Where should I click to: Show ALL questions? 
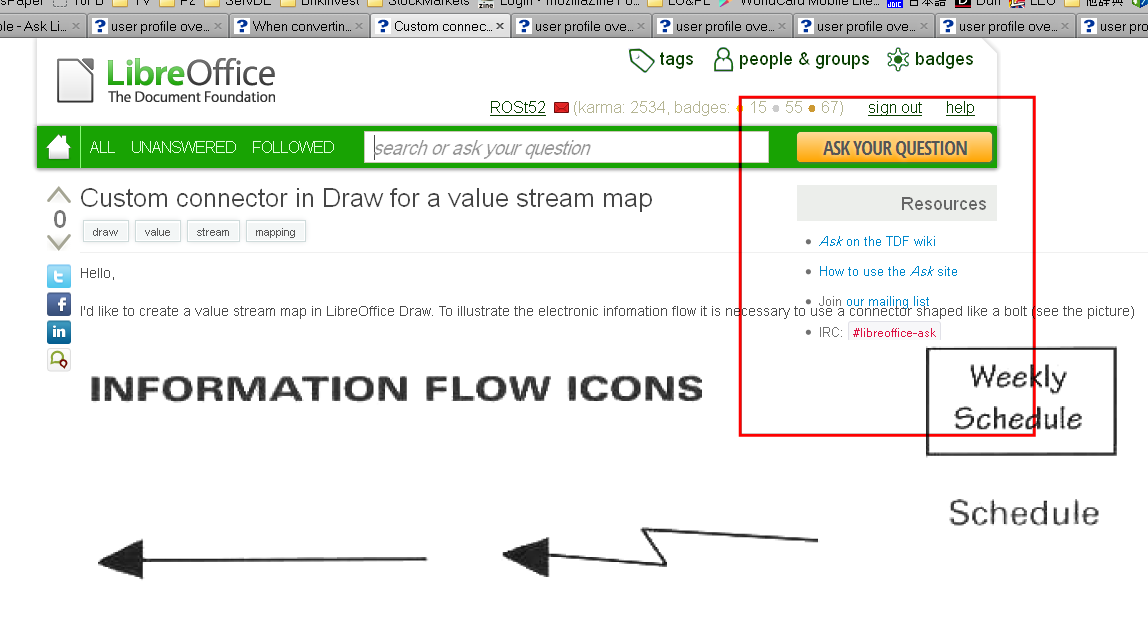(x=102, y=147)
